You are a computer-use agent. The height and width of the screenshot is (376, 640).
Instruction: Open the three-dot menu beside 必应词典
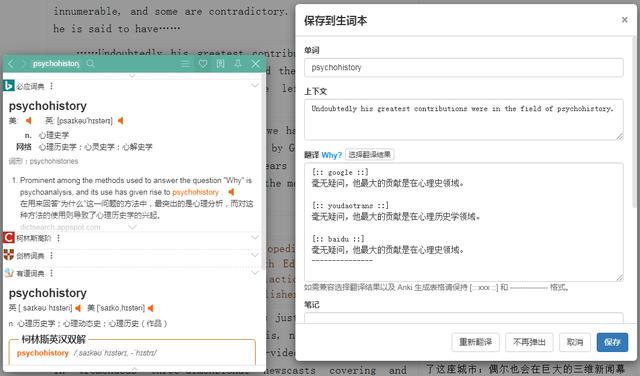coord(51,86)
